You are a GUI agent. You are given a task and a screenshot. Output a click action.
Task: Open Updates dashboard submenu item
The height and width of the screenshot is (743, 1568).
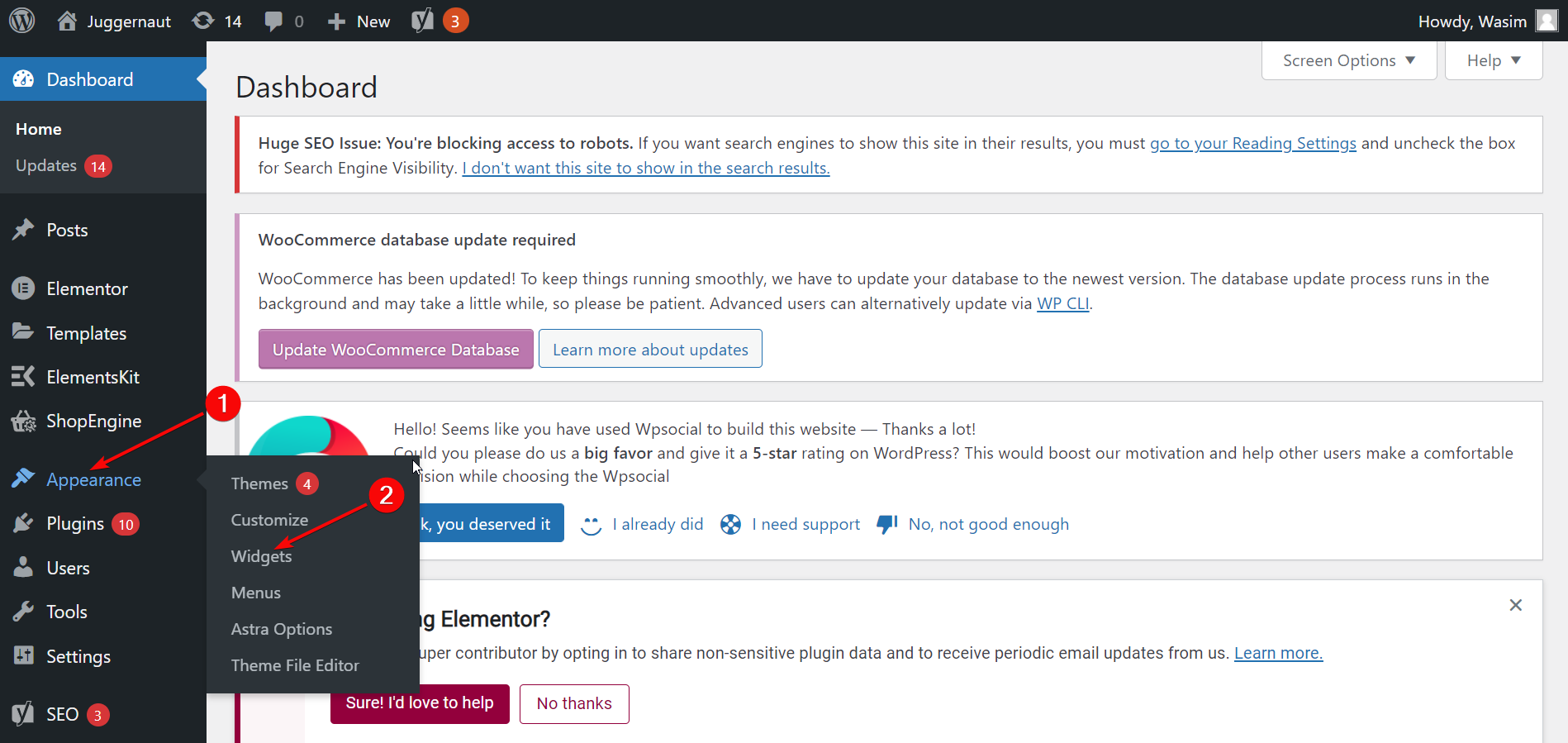pyautogui.click(x=46, y=165)
